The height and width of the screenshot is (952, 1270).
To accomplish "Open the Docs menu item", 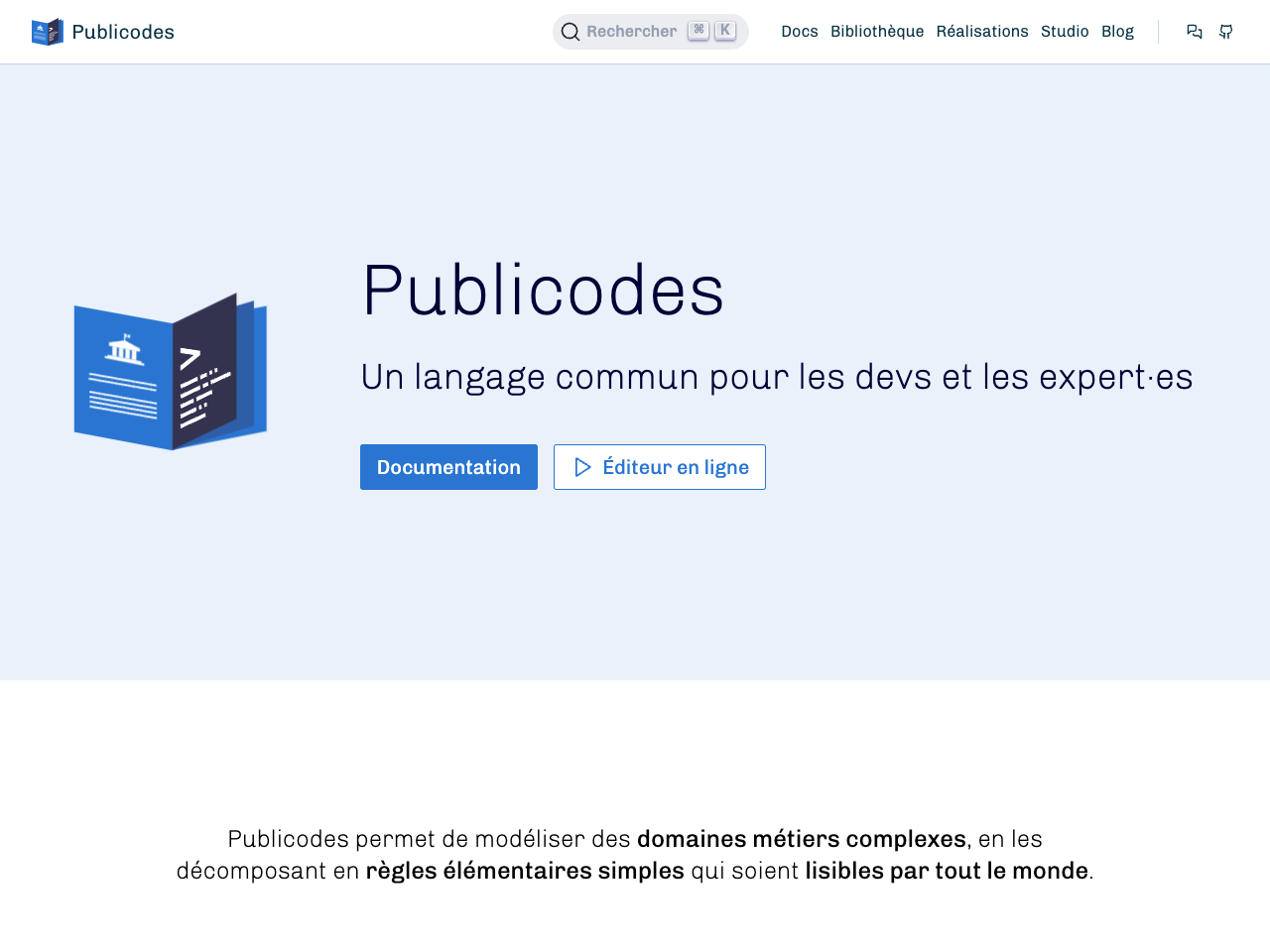I will point(800,32).
